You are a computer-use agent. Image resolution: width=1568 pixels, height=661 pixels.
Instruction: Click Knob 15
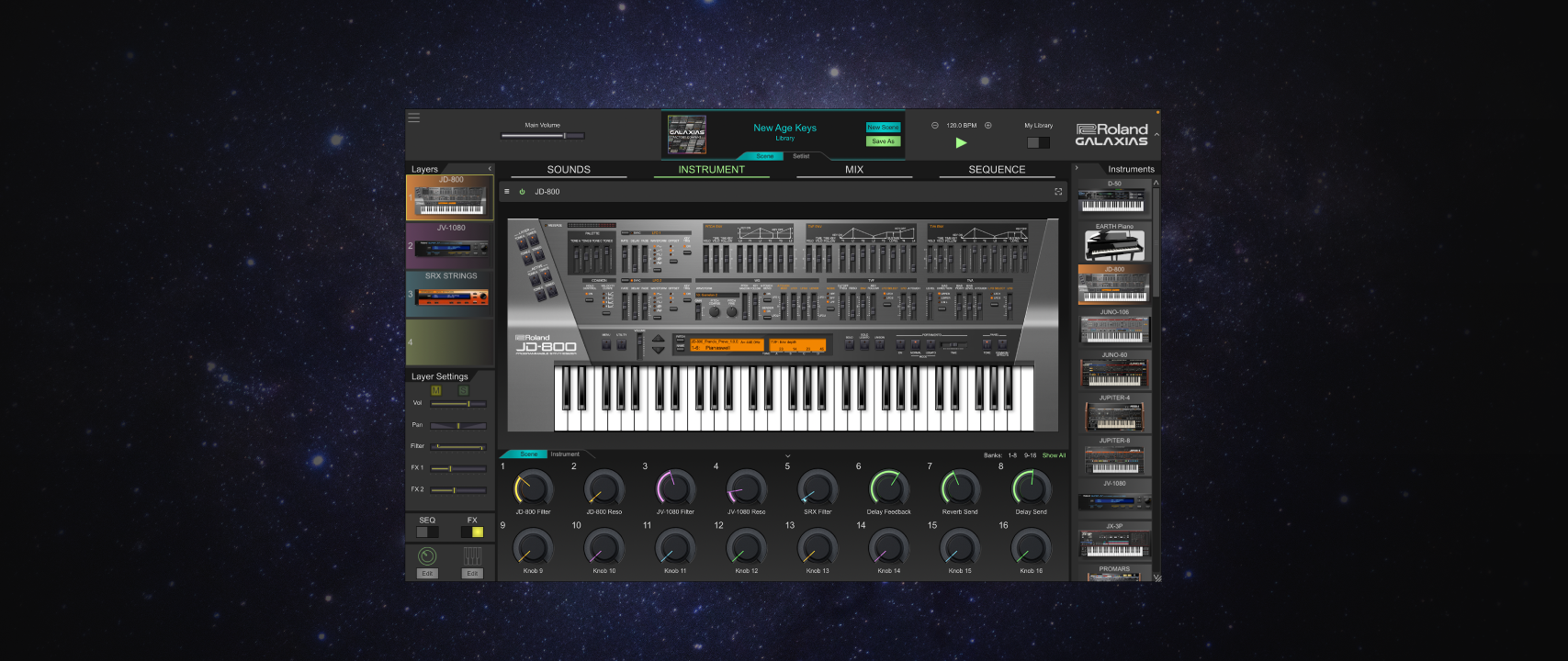tap(960, 548)
